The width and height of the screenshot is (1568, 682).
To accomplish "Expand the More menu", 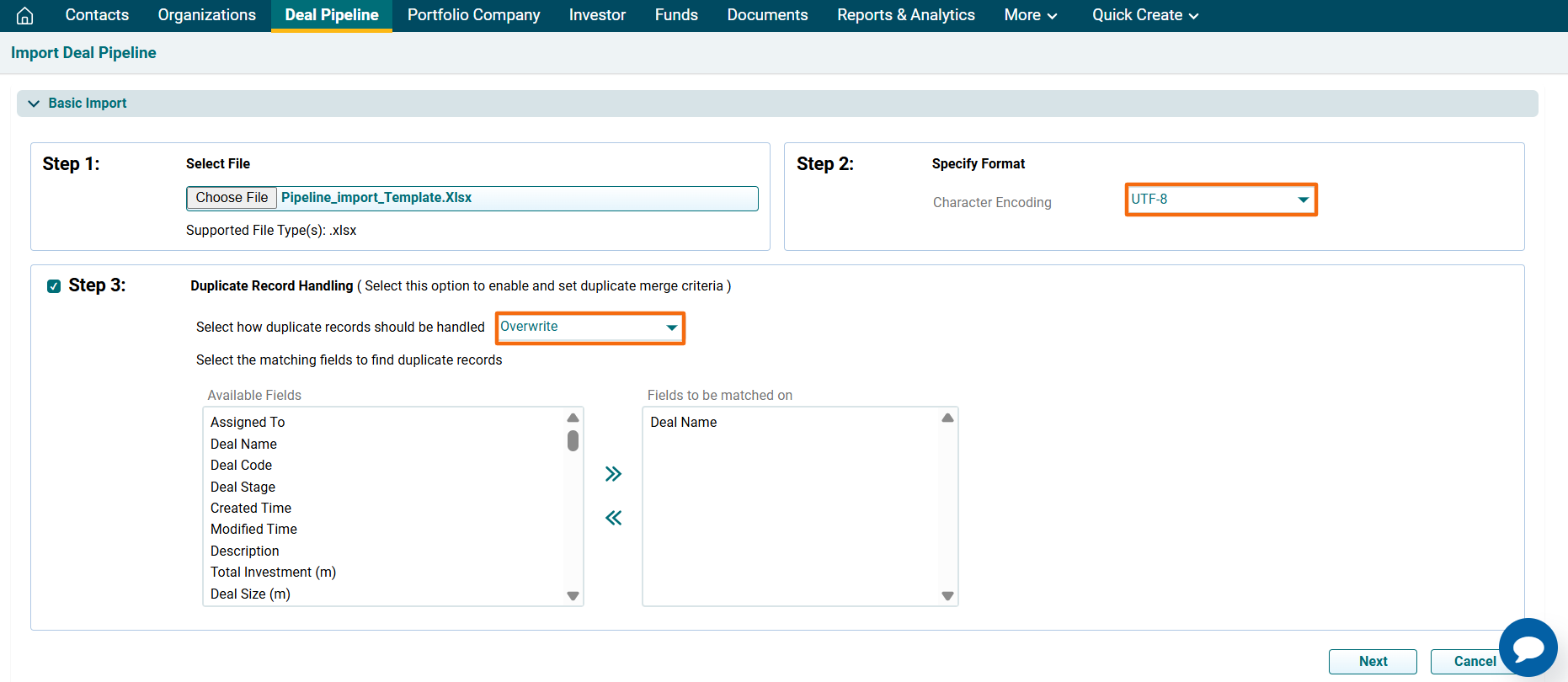I will (x=1030, y=15).
